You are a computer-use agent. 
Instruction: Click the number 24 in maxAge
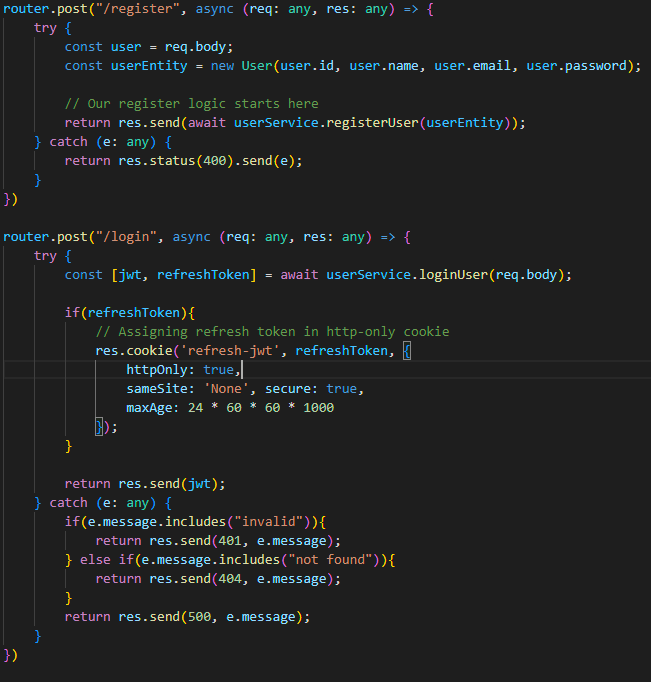point(195,408)
